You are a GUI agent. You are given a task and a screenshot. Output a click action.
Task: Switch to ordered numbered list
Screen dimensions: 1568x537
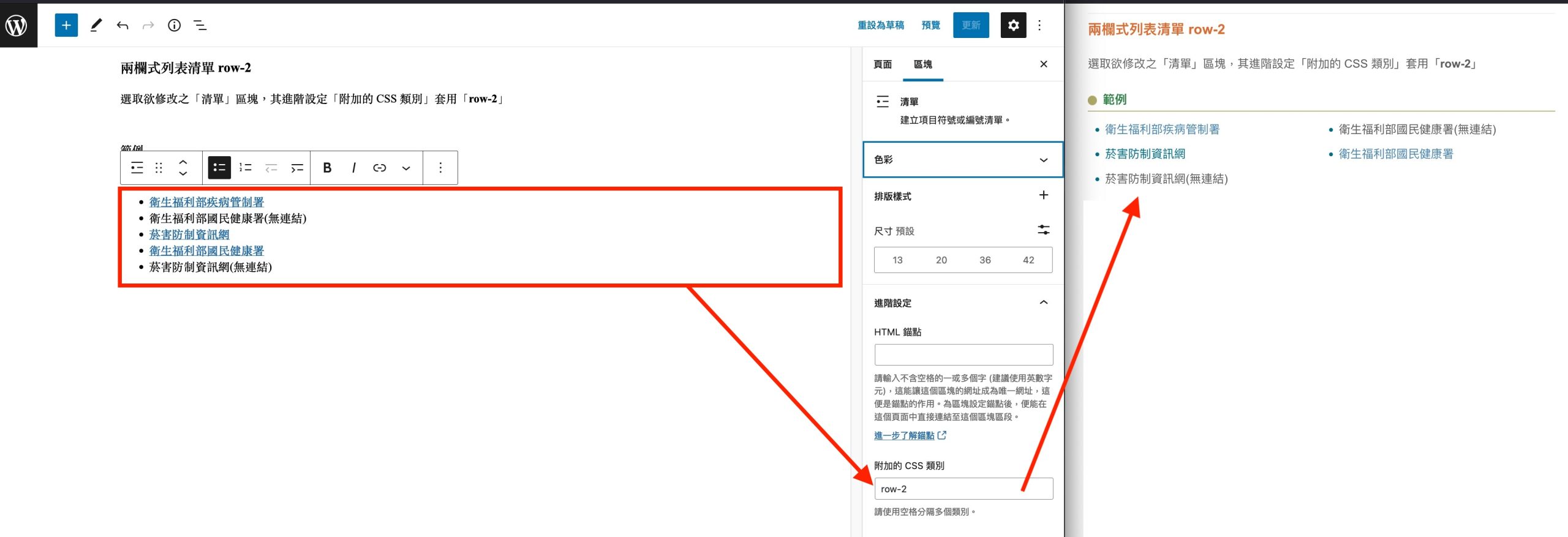(246, 168)
